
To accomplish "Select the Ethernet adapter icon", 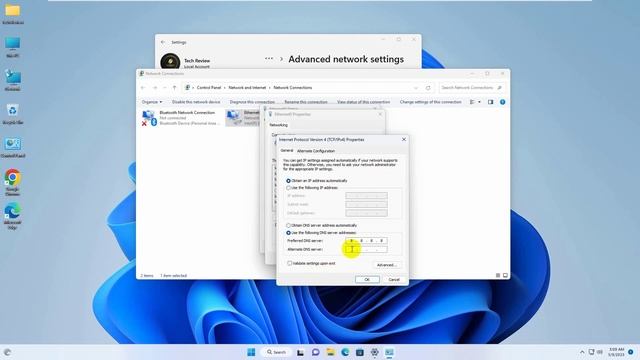I will [x=233, y=117].
